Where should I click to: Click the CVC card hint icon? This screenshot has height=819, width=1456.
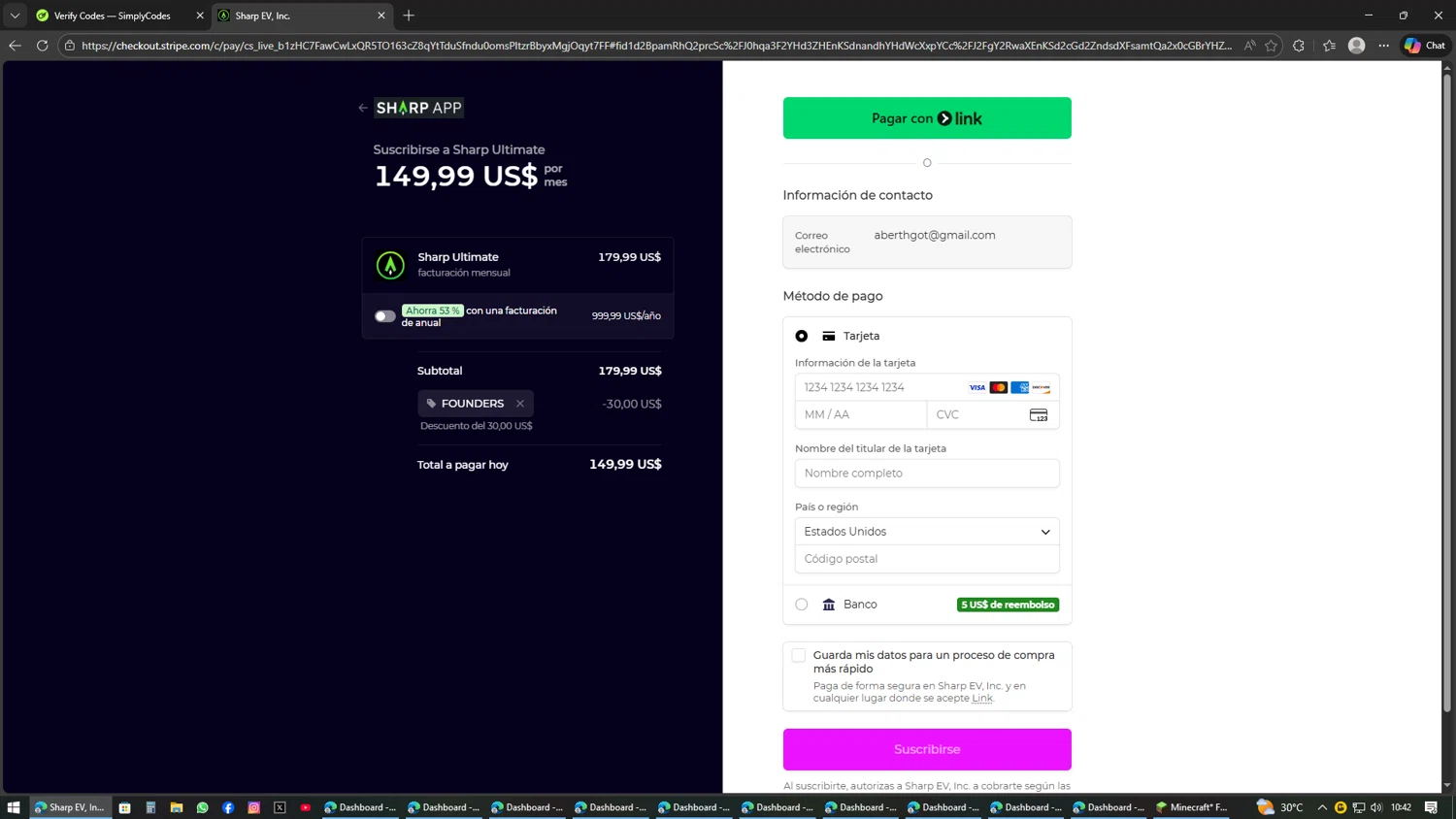point(1039,415)
